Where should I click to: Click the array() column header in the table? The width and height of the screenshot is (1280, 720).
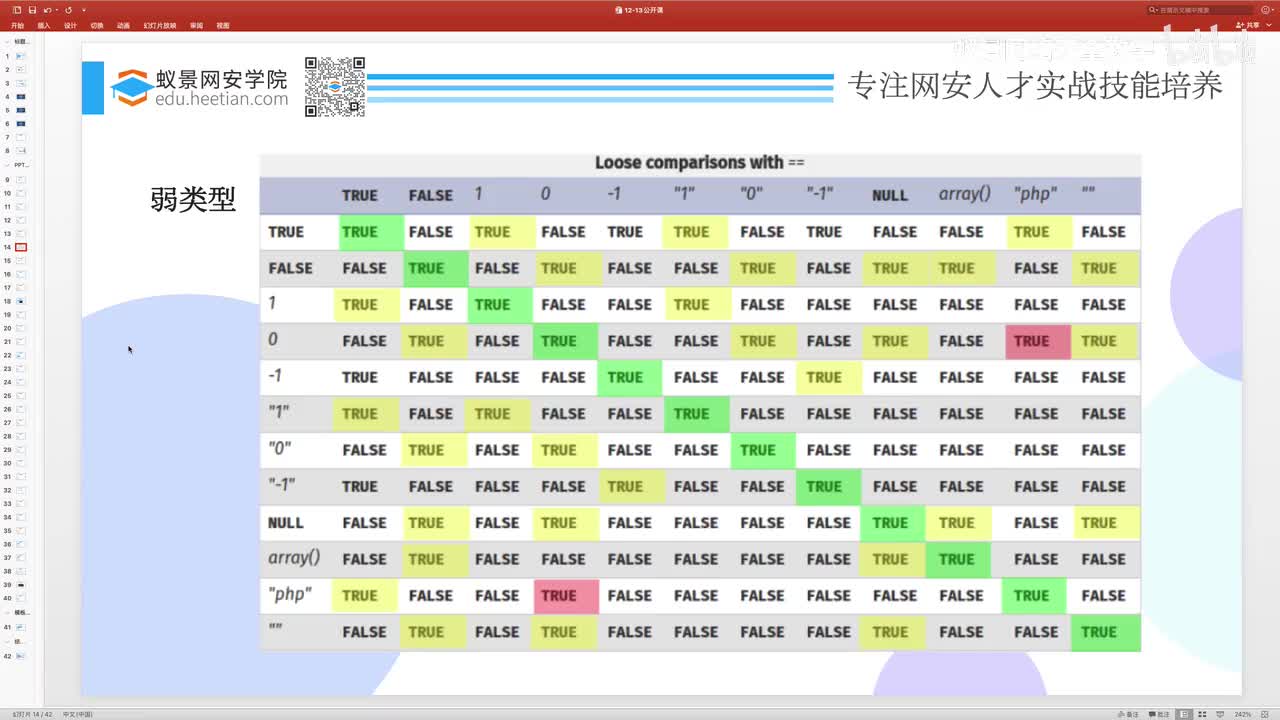[965, 194]
